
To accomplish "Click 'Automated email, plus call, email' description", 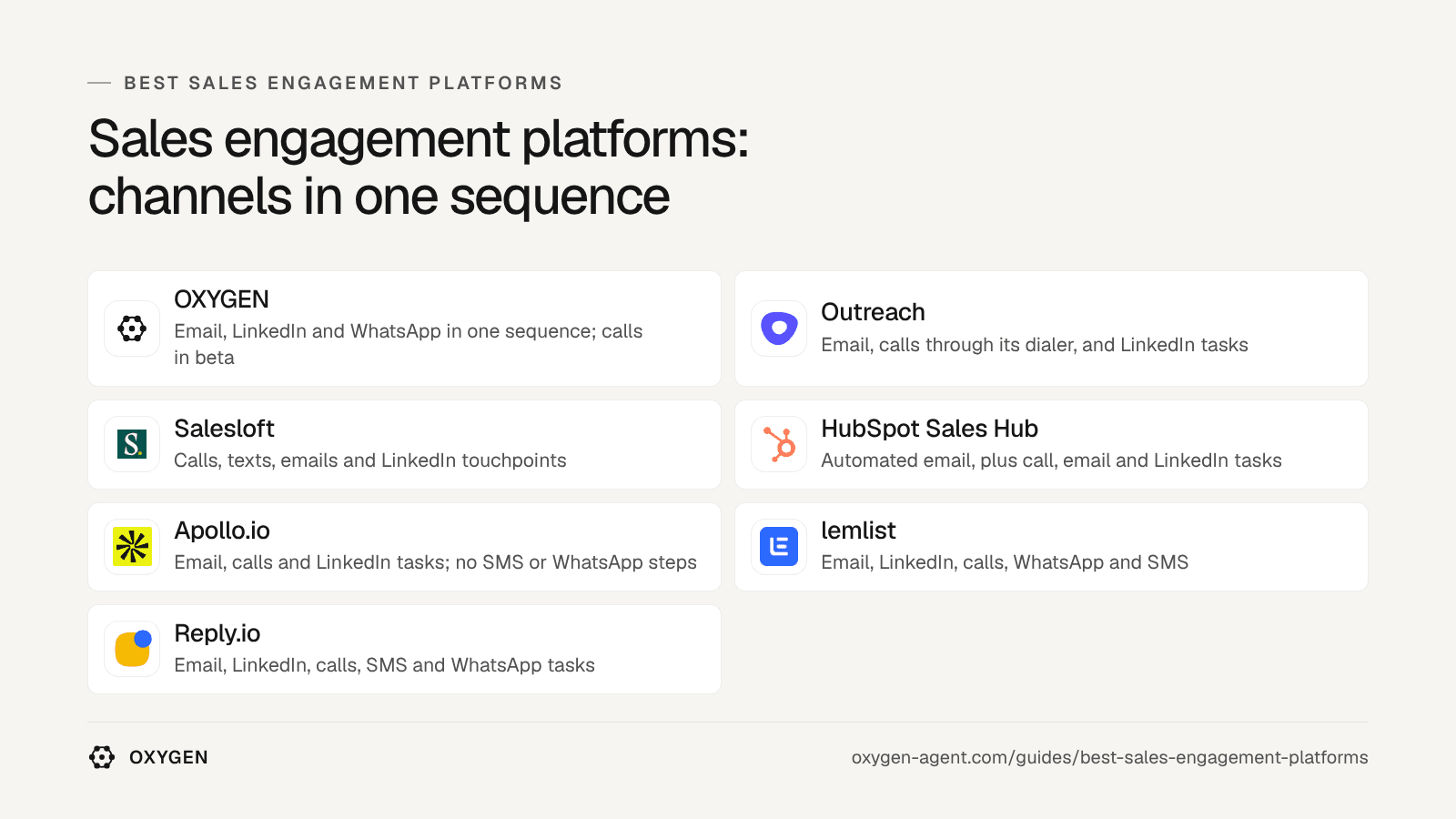I will [x=1051, y=460].
